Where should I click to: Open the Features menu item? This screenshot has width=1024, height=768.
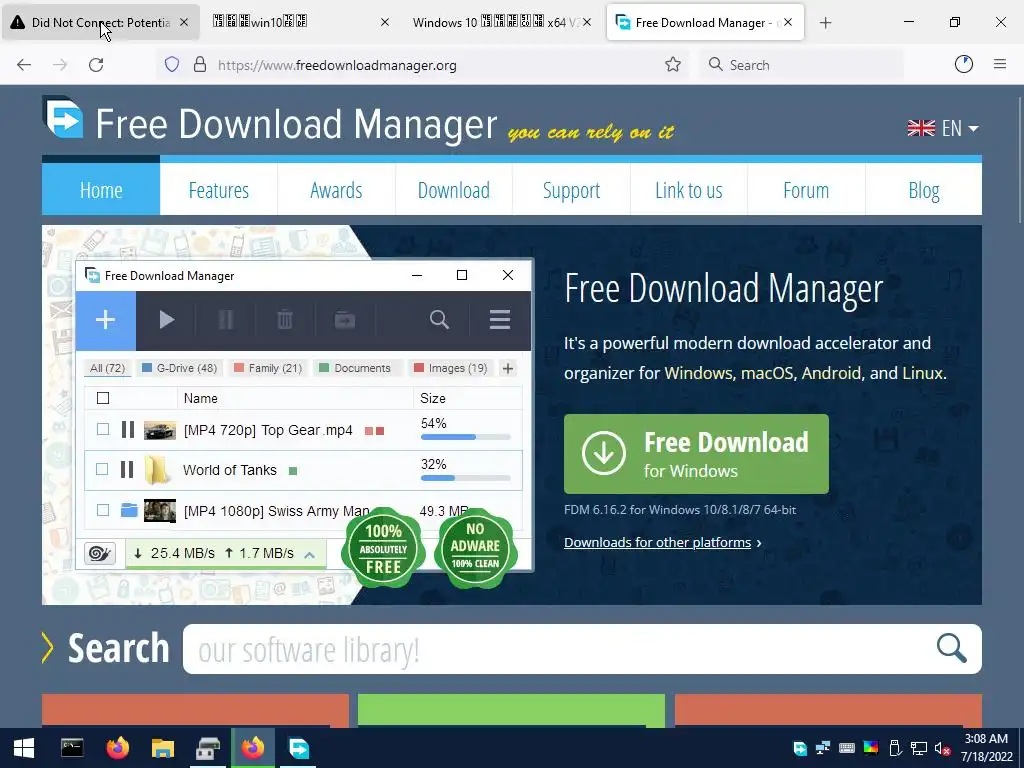pos(219,190)
